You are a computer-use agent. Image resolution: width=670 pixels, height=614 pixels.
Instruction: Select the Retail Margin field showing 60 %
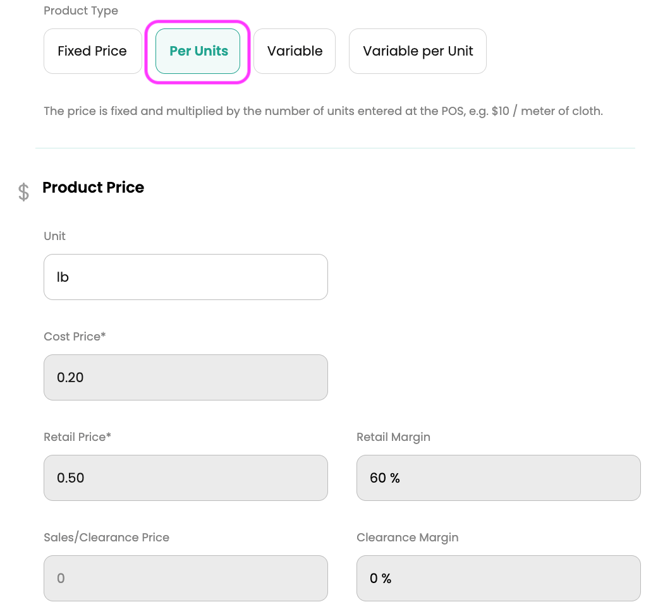click(x=498, y=478)
